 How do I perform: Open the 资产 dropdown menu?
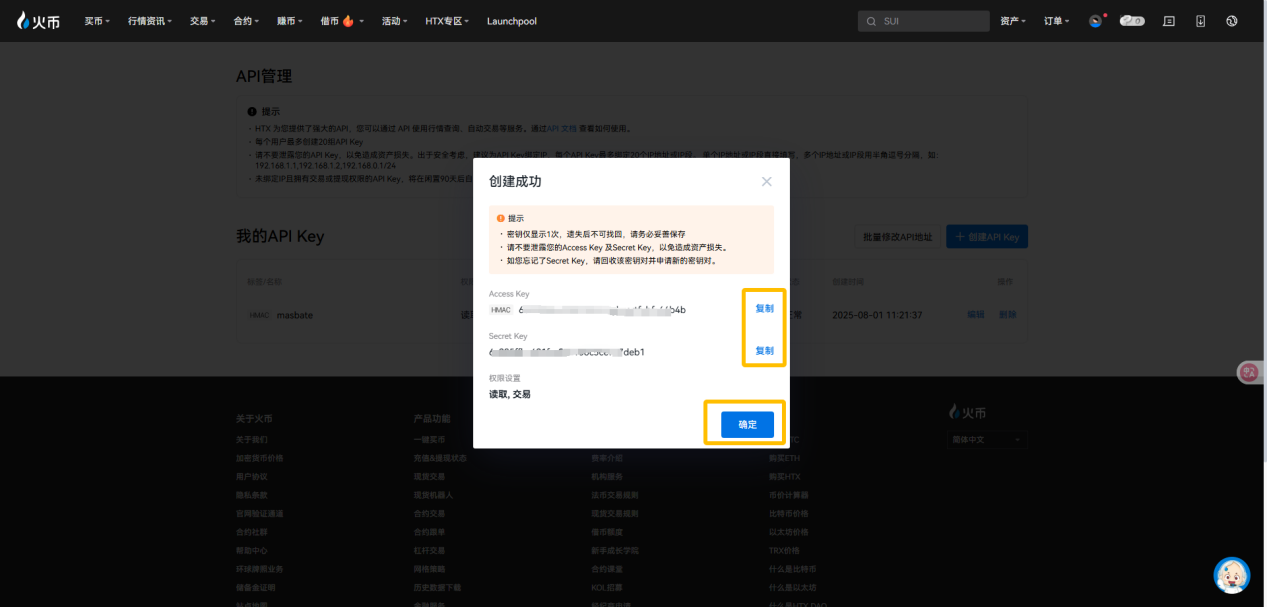point(1013,21)
